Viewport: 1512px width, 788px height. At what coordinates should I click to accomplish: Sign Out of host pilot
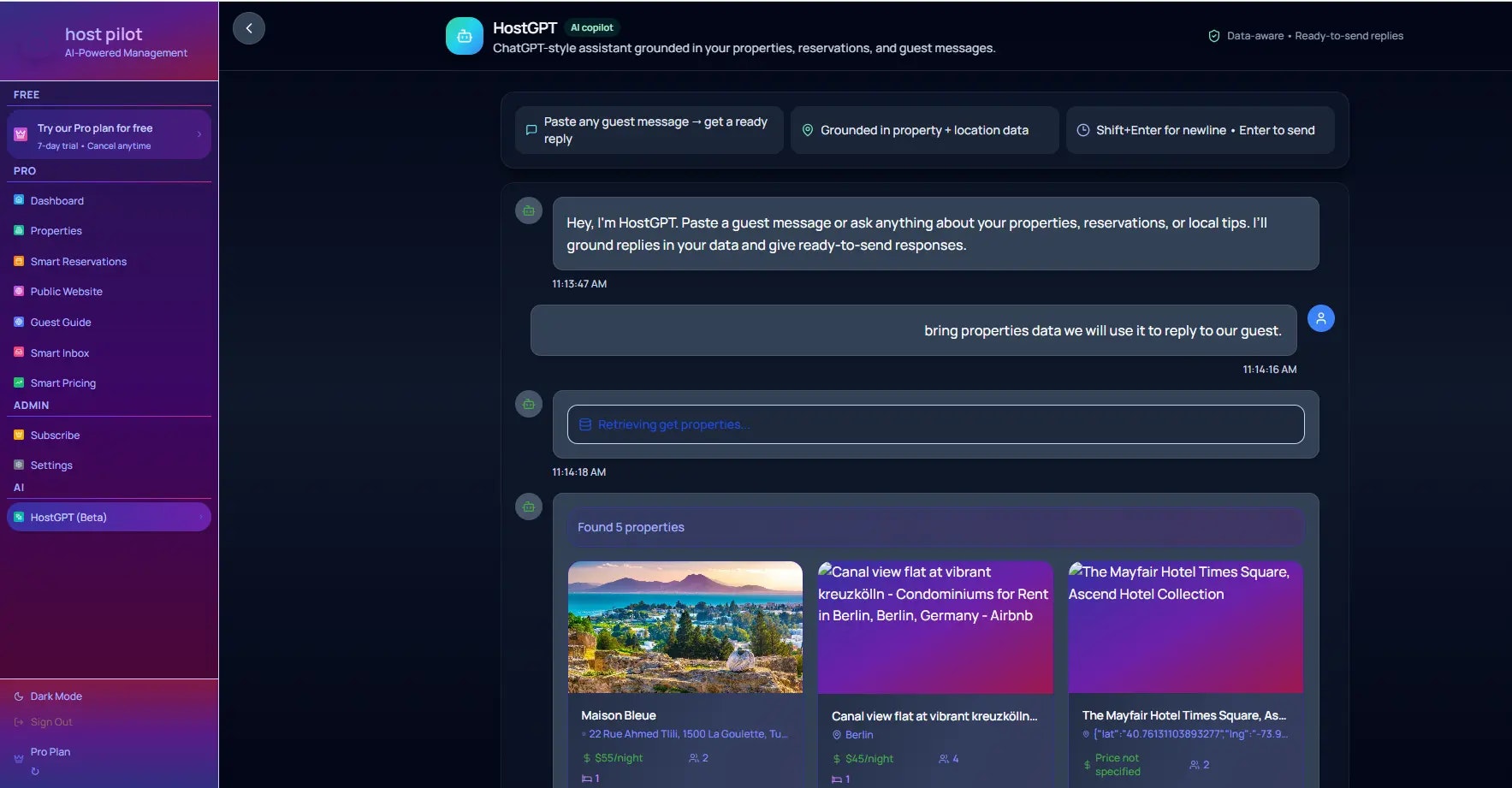[51, 721]
